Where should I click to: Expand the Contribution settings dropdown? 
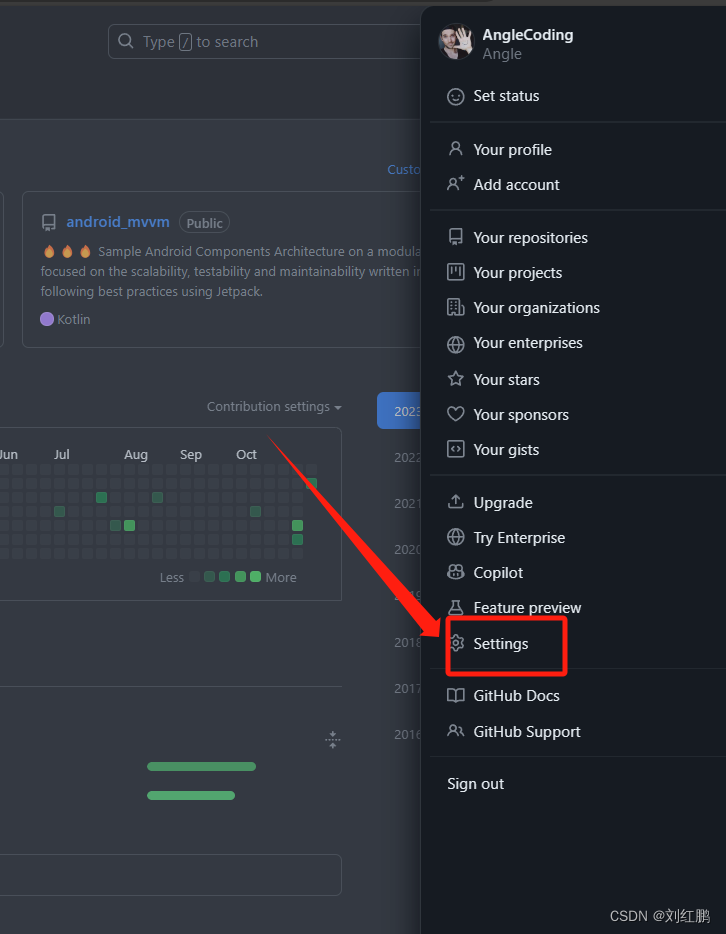(x=274, y=407)
